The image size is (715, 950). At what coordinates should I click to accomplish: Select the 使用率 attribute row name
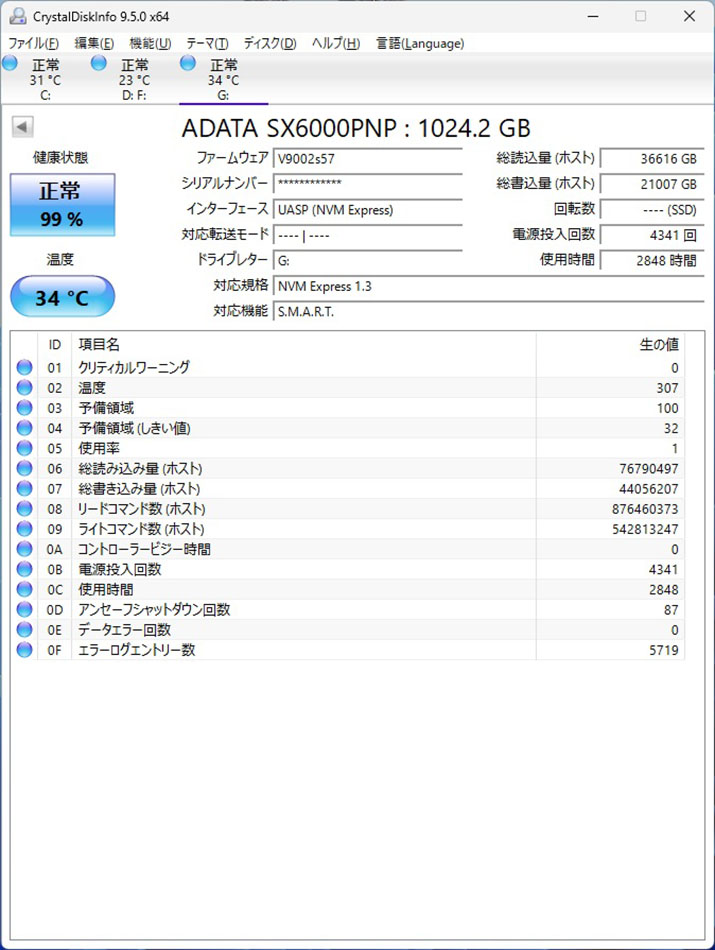(99, 448)
